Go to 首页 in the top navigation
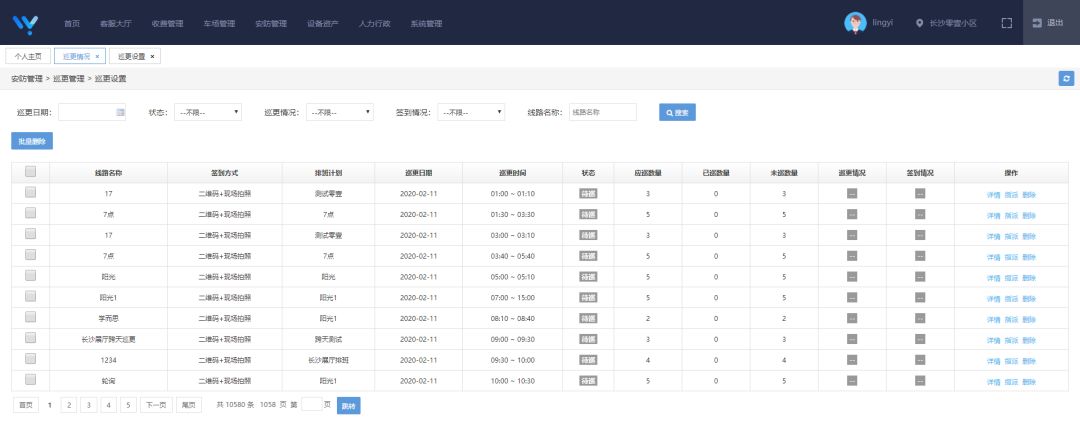 [x=72, y=23]
